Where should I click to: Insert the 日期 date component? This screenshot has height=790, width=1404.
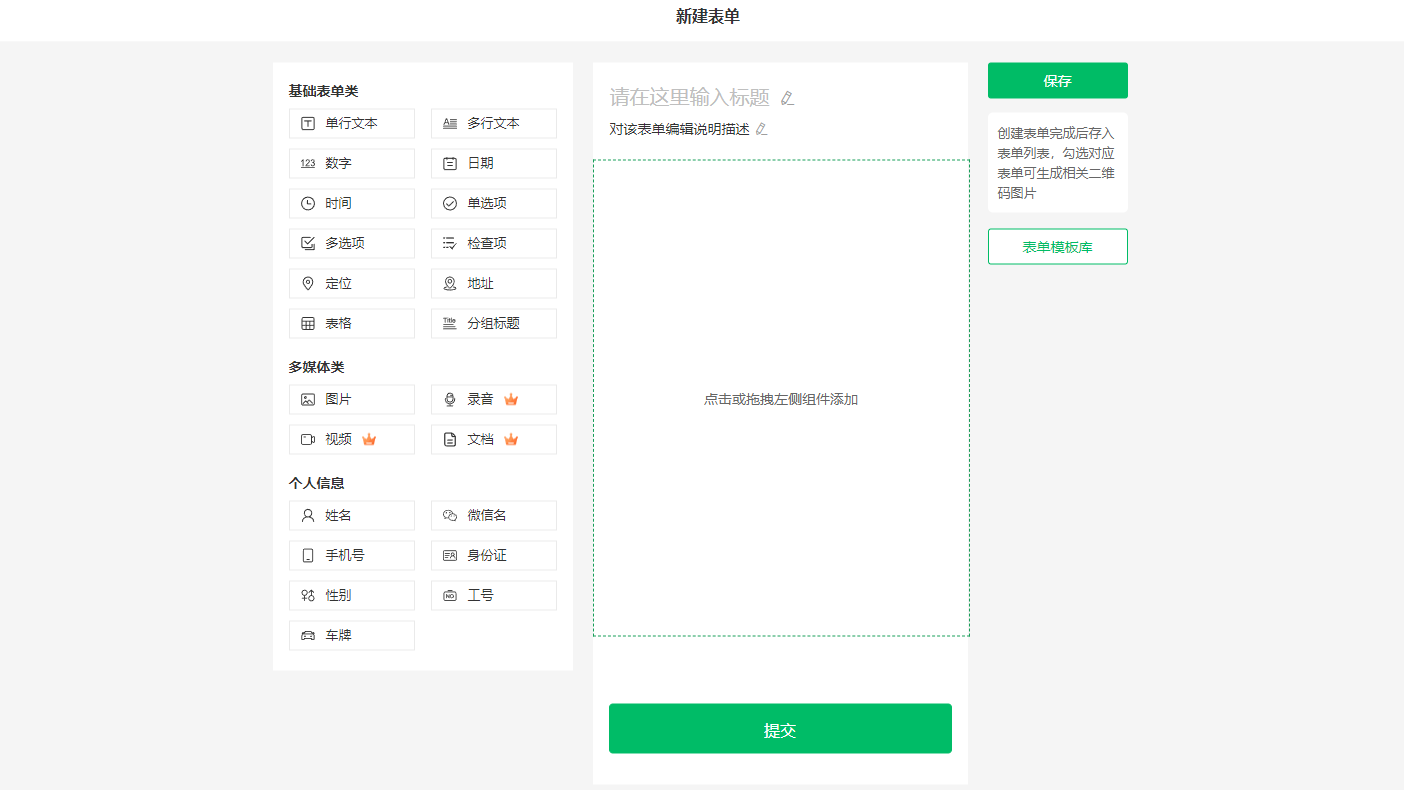point(493,163)
